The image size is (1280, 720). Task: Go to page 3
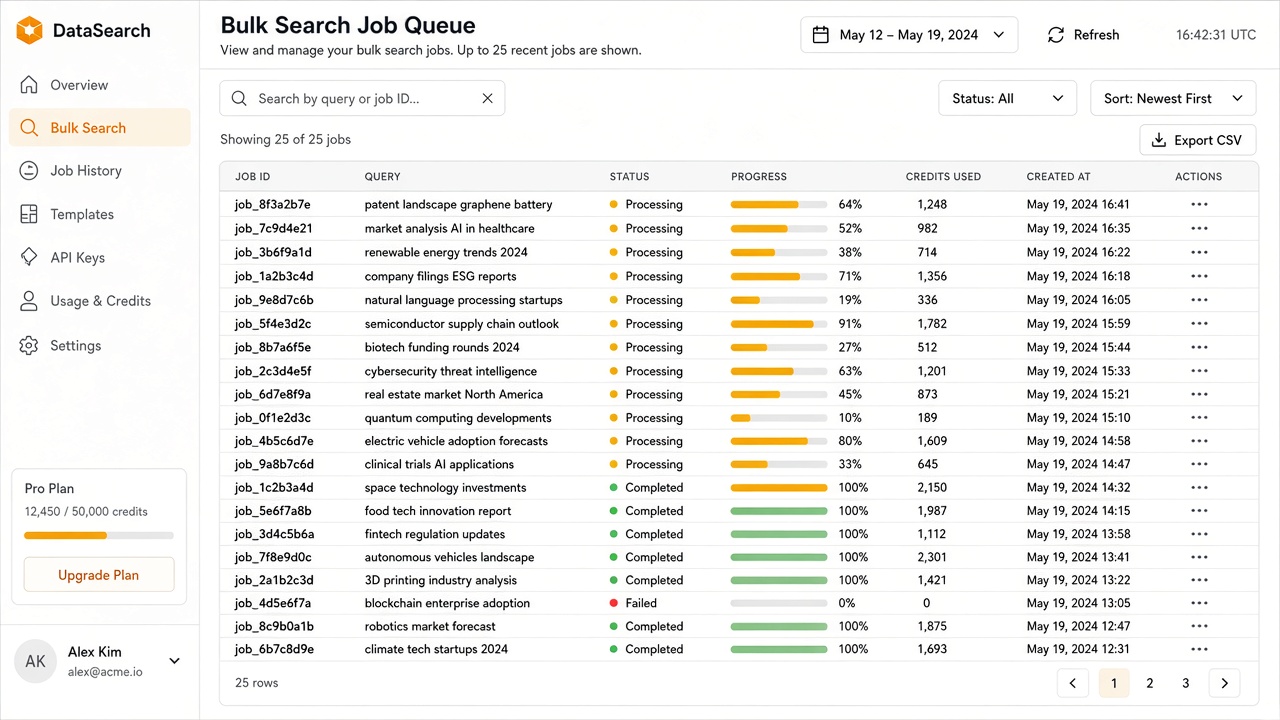coord(1186,683)
